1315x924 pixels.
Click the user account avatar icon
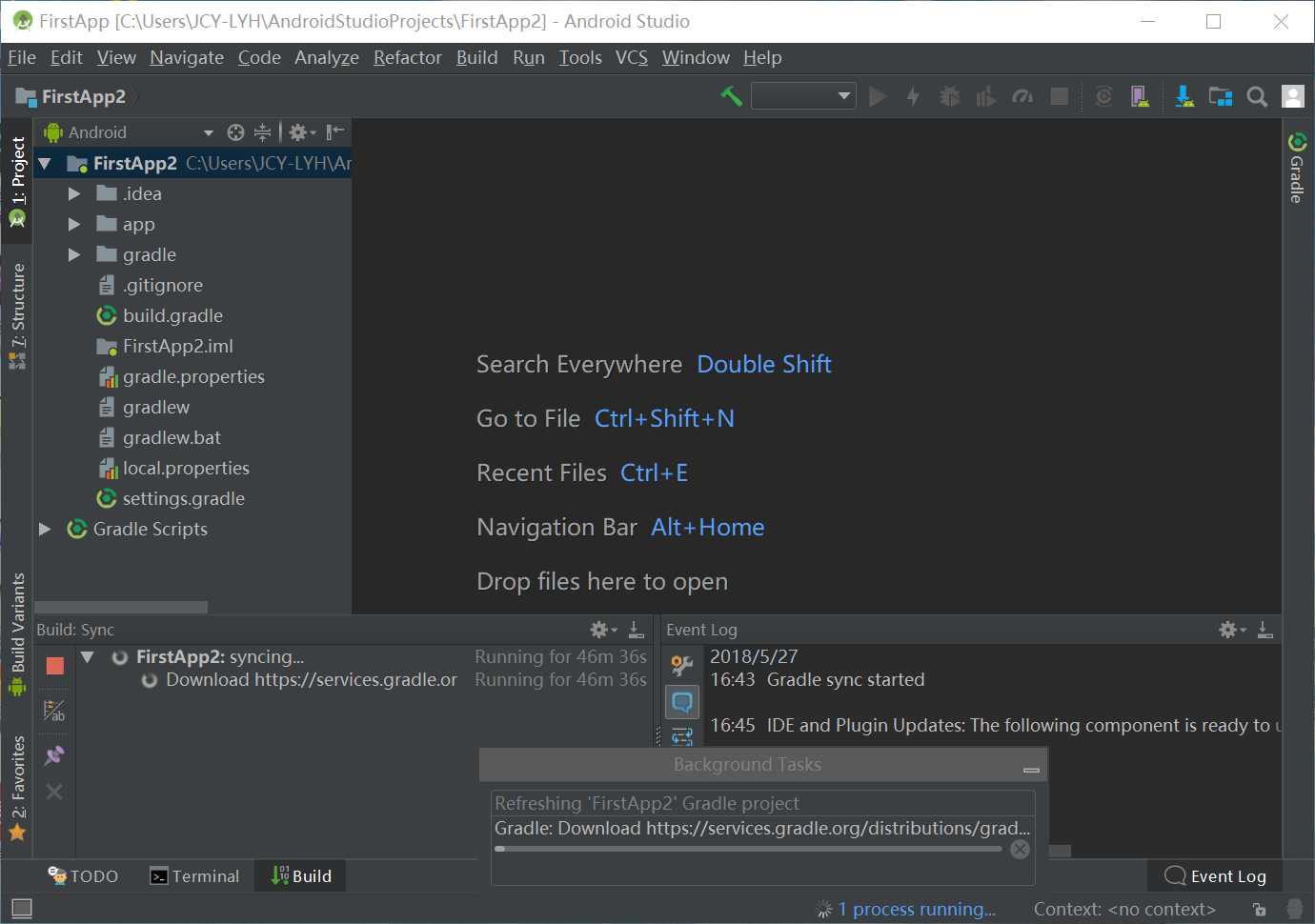pyautogui.click(x=1293, y=96)
